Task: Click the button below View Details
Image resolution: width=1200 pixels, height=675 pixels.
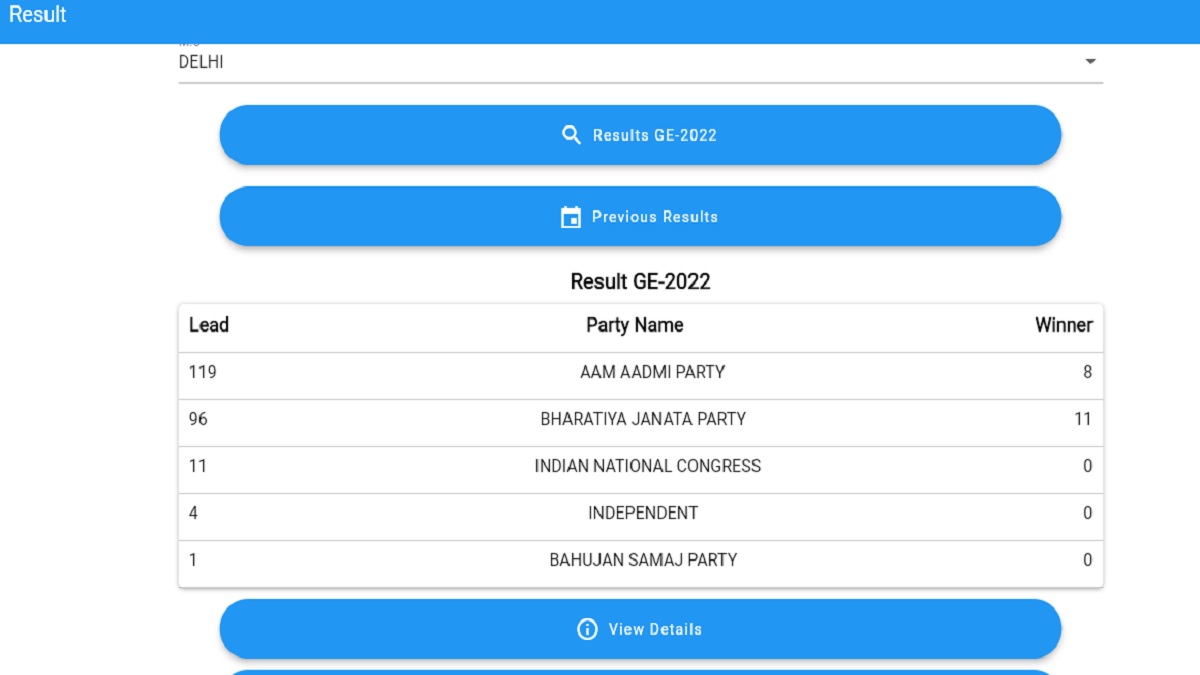Action: [x=640, y=671]
